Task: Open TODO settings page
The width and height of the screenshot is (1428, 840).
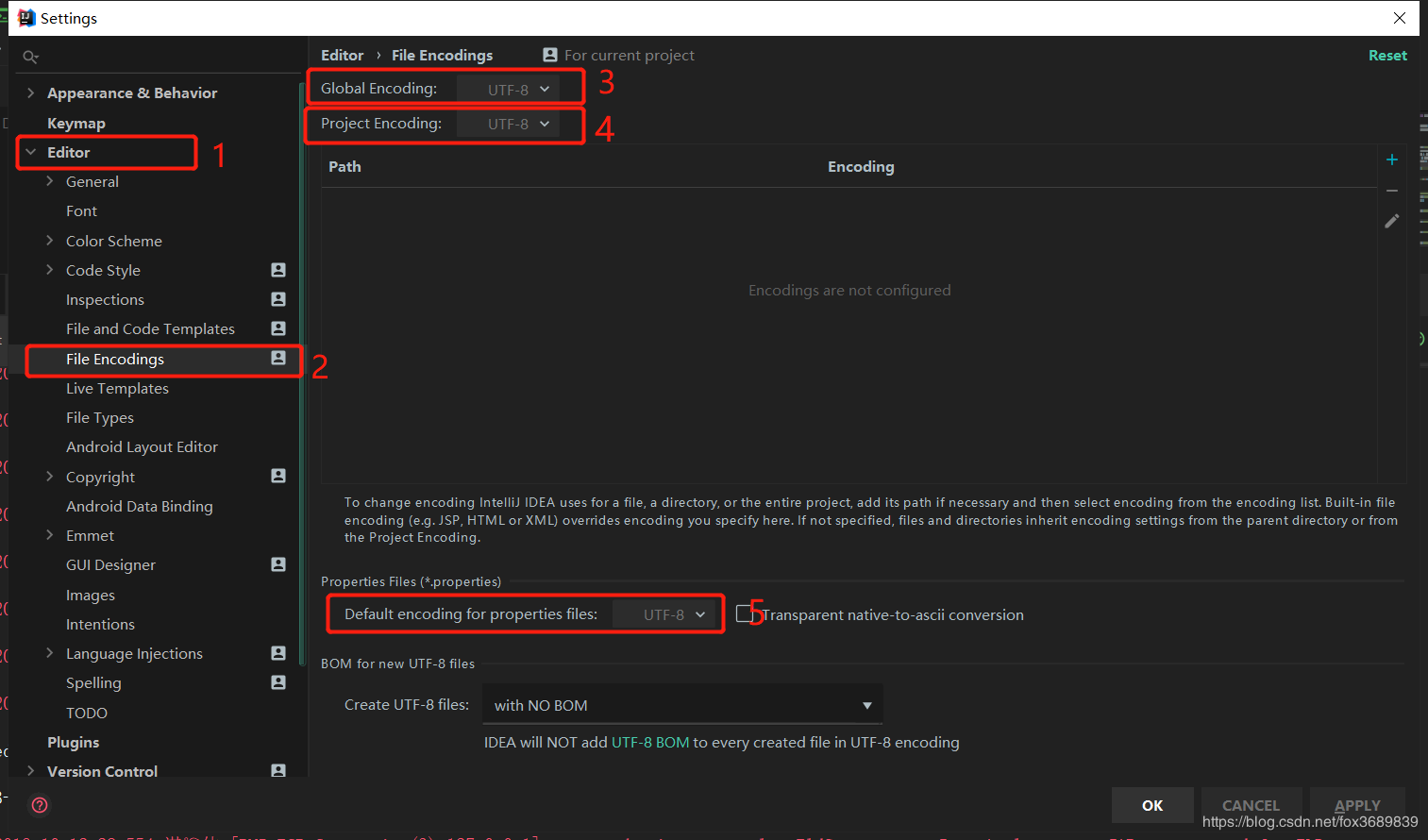Action: pos(87,713)
